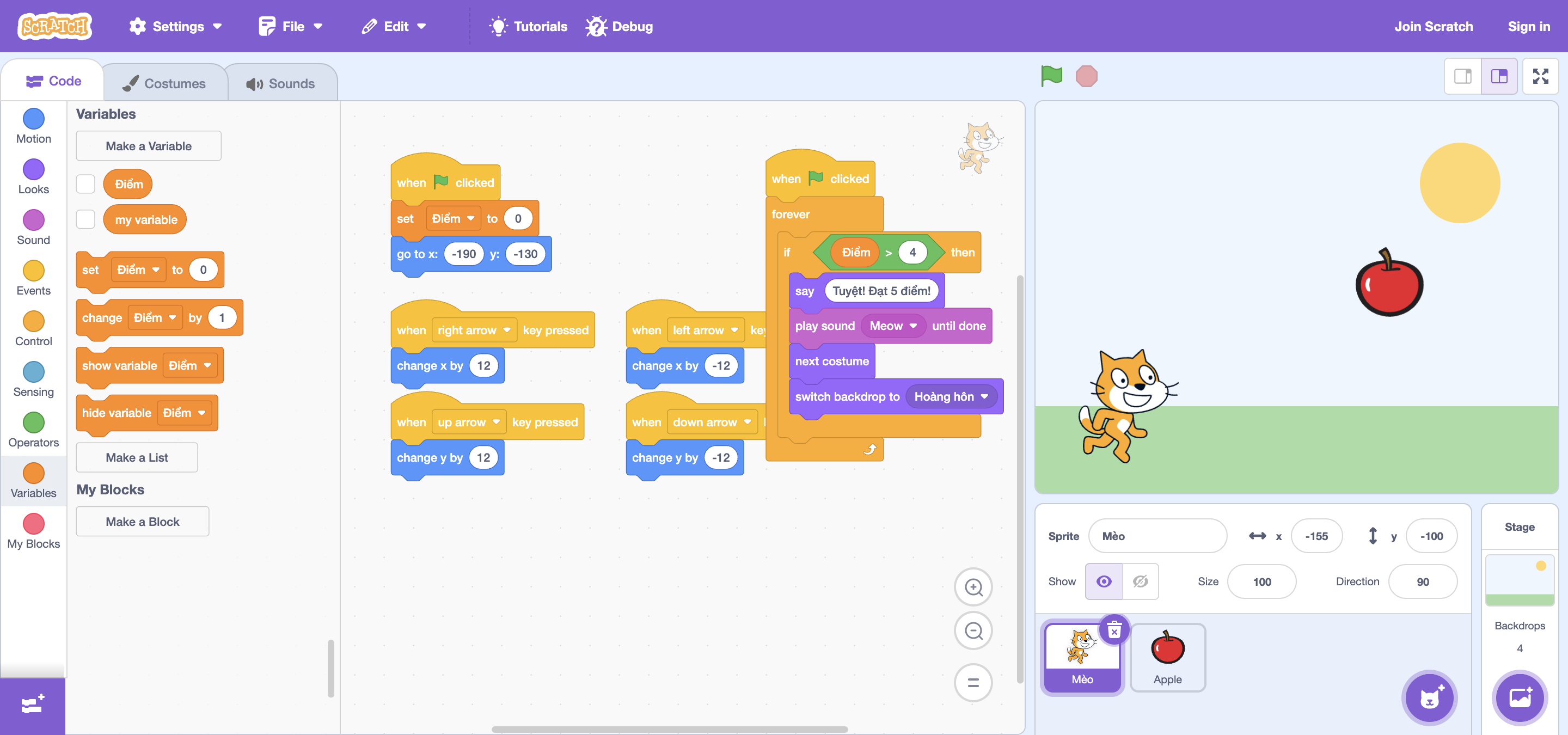Open the Edit dropdown menu
Viewport: 1568px width, 735px height.
tap(394, 26)
